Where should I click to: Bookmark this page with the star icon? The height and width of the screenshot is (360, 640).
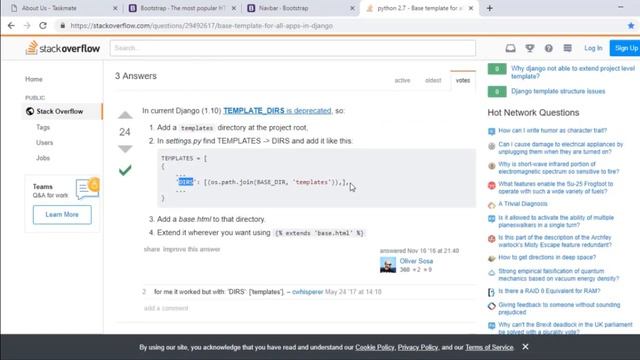631,26
